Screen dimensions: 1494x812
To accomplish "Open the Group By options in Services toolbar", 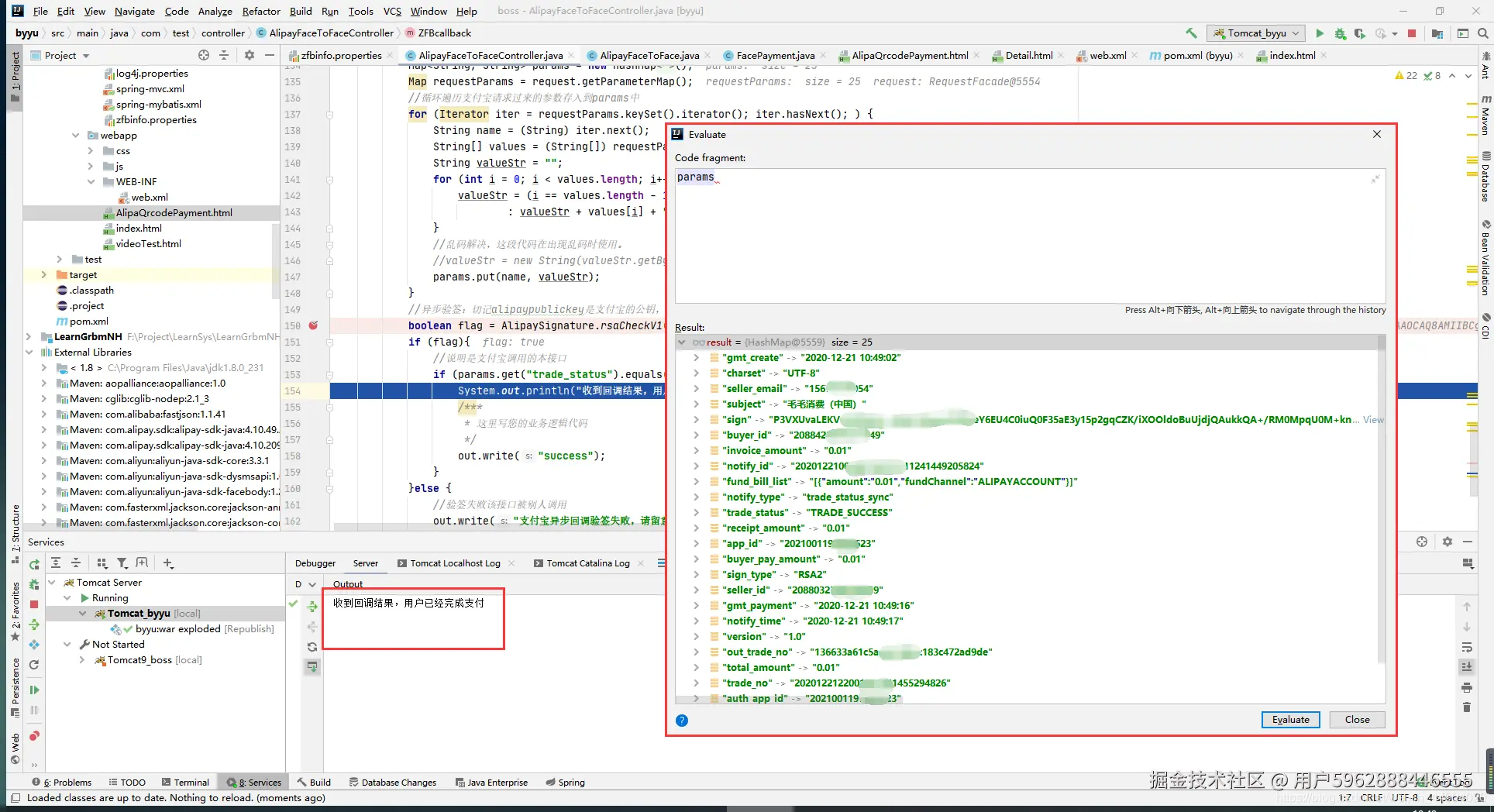I will point(102,563).
